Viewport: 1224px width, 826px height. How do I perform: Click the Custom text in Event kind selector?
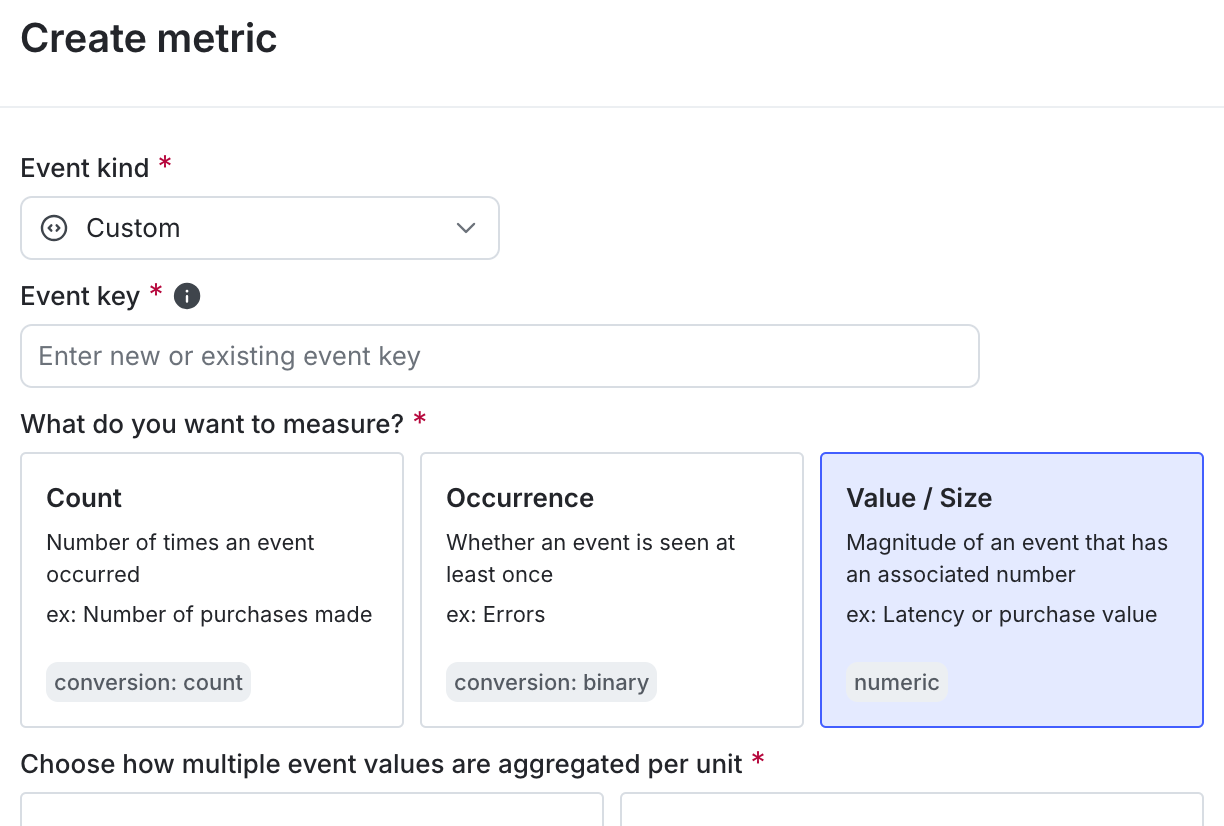tap(134, 228)
